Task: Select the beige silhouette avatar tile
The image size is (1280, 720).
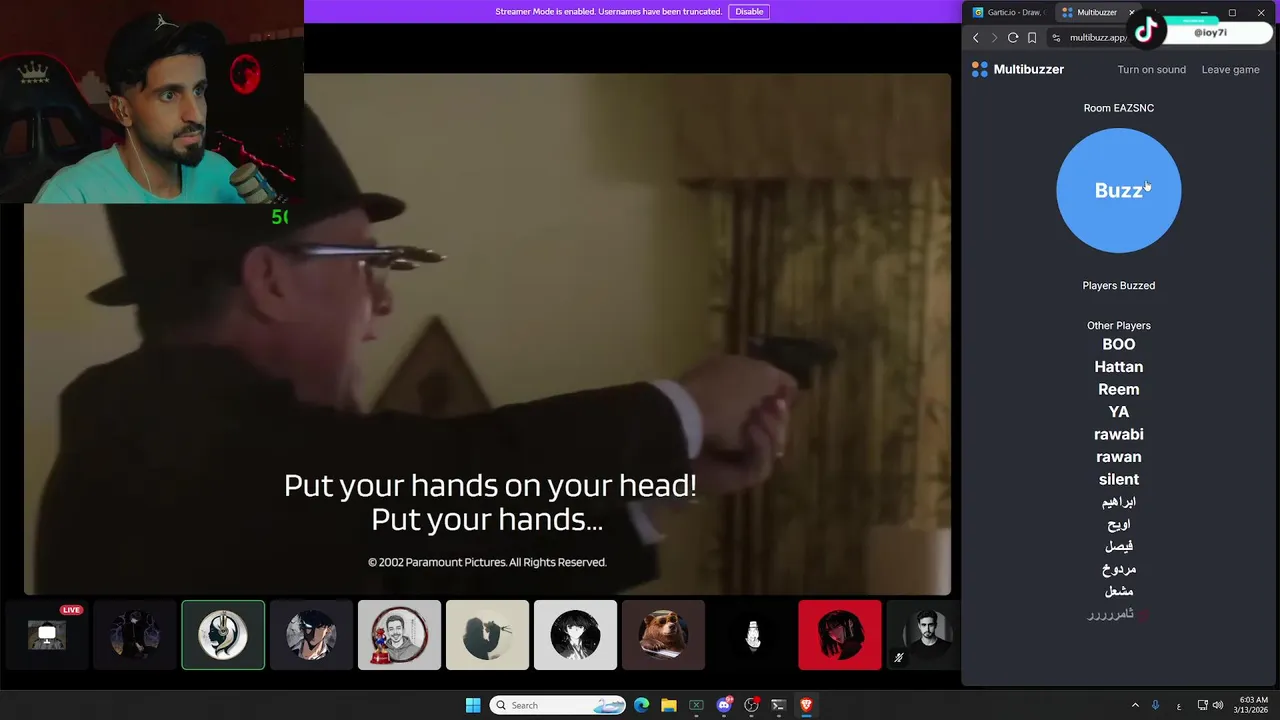Action: click(x=487, y=634)
